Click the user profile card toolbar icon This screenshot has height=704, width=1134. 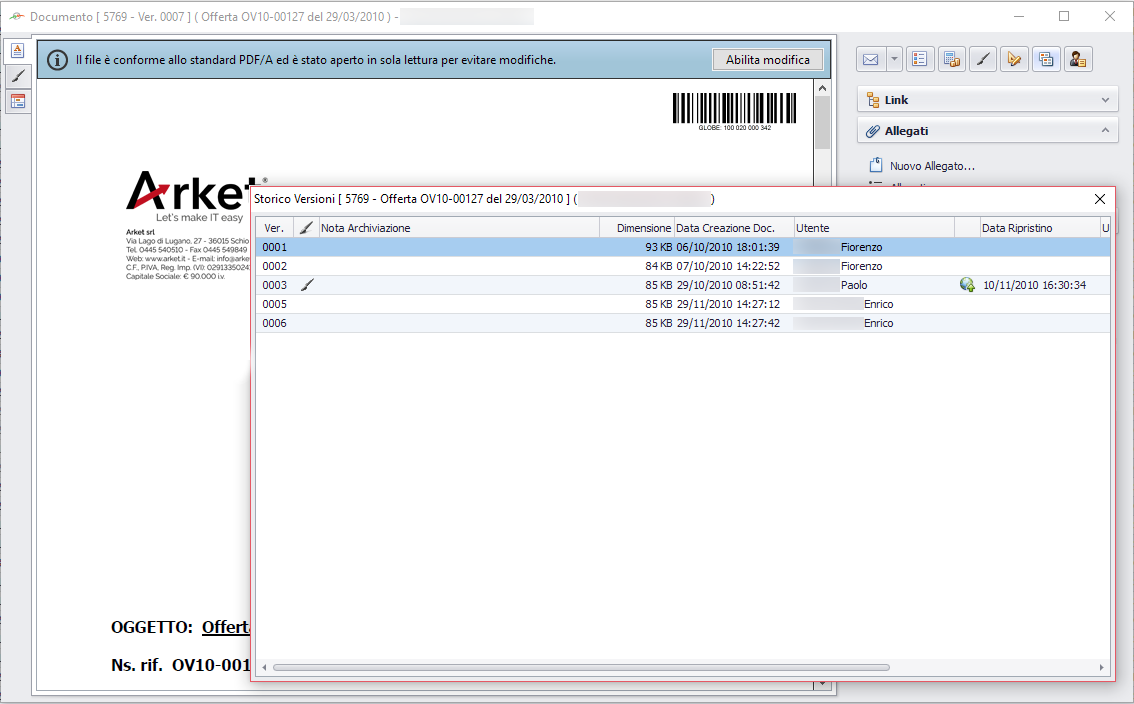[1078, 58]
